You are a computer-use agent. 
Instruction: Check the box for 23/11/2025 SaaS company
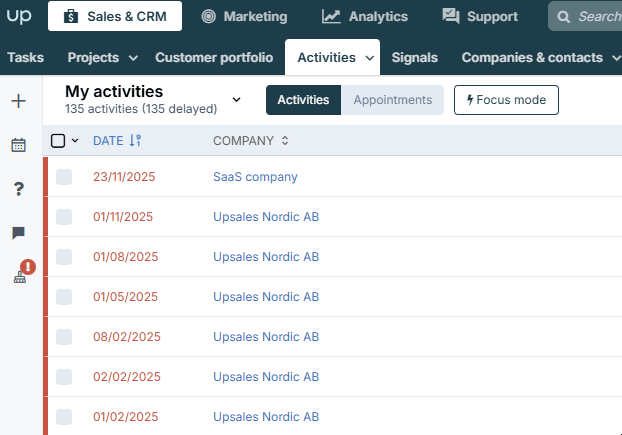coord(64,177)
